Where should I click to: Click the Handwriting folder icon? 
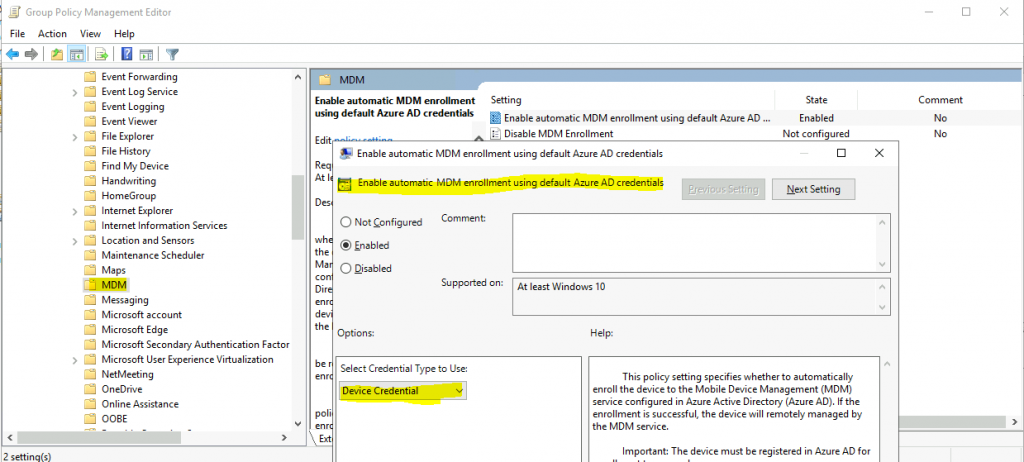[90, 180]
